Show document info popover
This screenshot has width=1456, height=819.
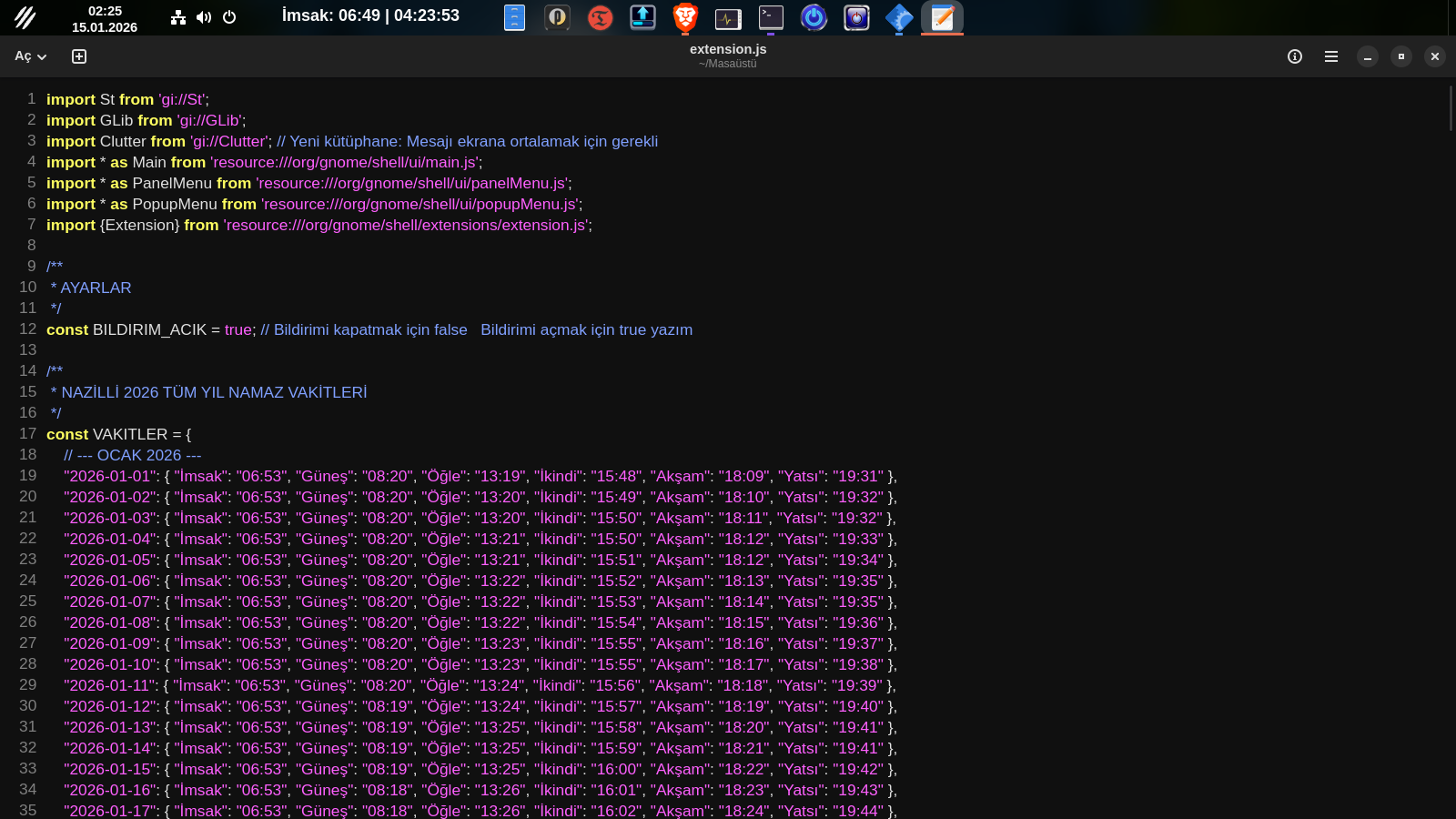(x=1294, y=56)
